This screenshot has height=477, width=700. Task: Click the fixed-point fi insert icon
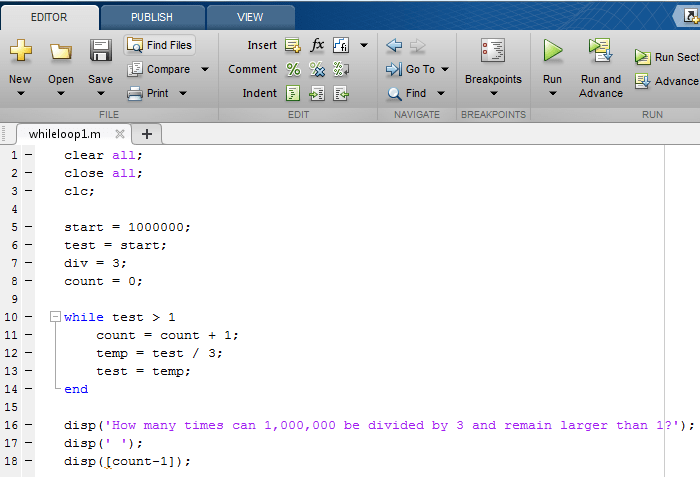pyautogui.click(x=341, y=45)
